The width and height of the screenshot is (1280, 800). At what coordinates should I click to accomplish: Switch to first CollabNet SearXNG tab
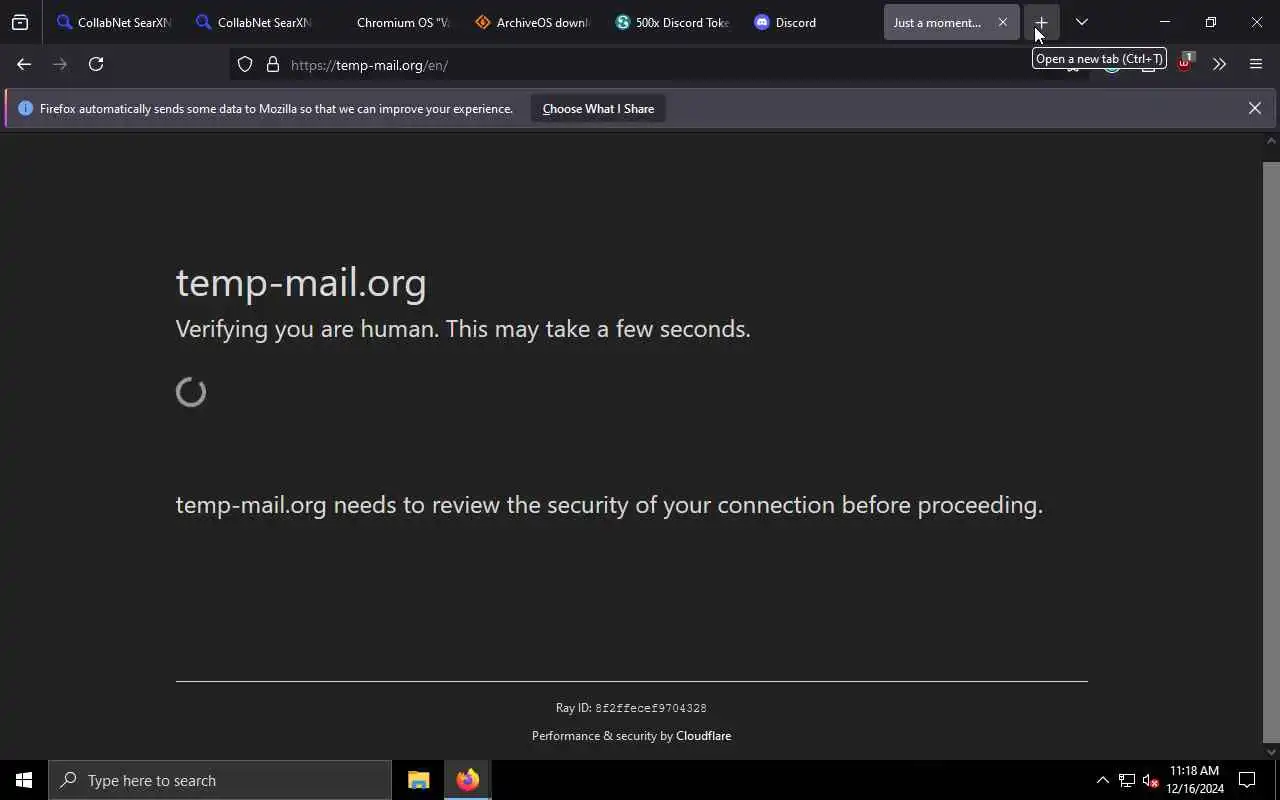[x=115, y=22]
